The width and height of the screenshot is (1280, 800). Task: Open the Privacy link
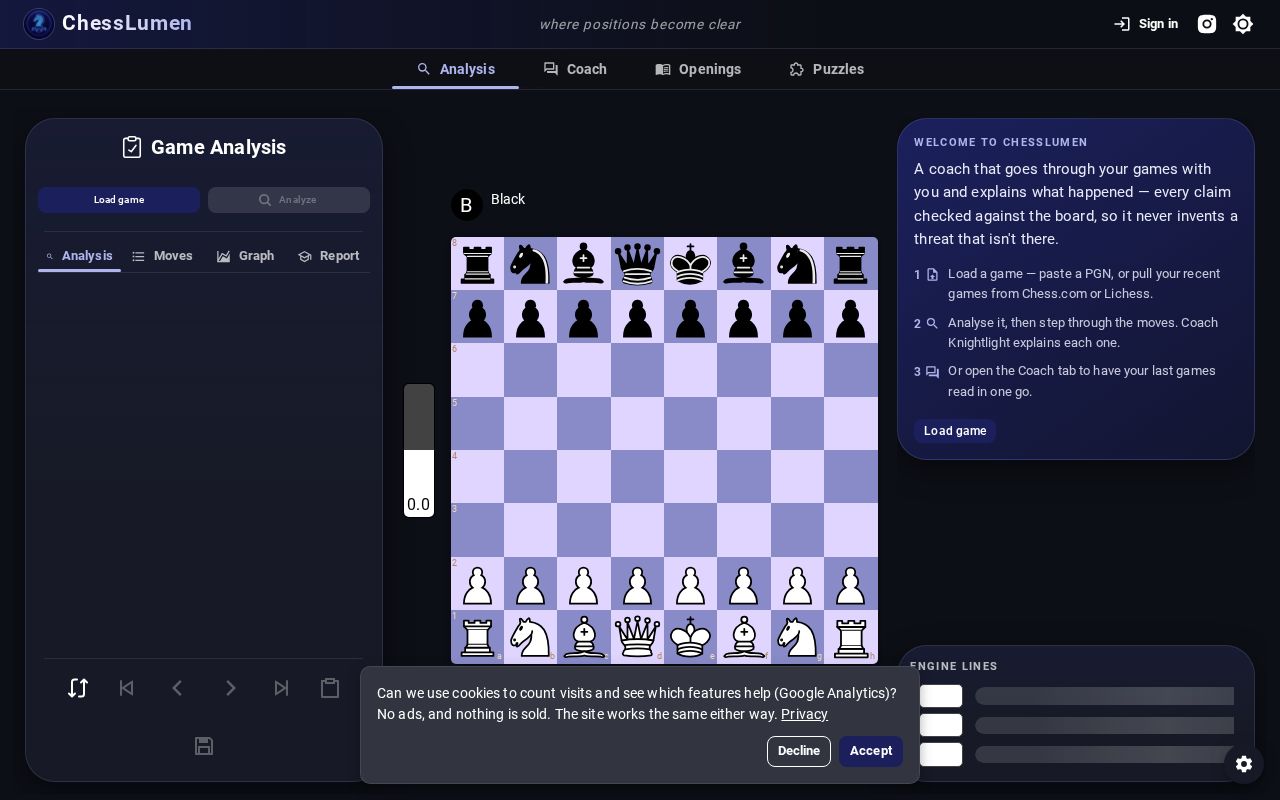tap(804, 714)
